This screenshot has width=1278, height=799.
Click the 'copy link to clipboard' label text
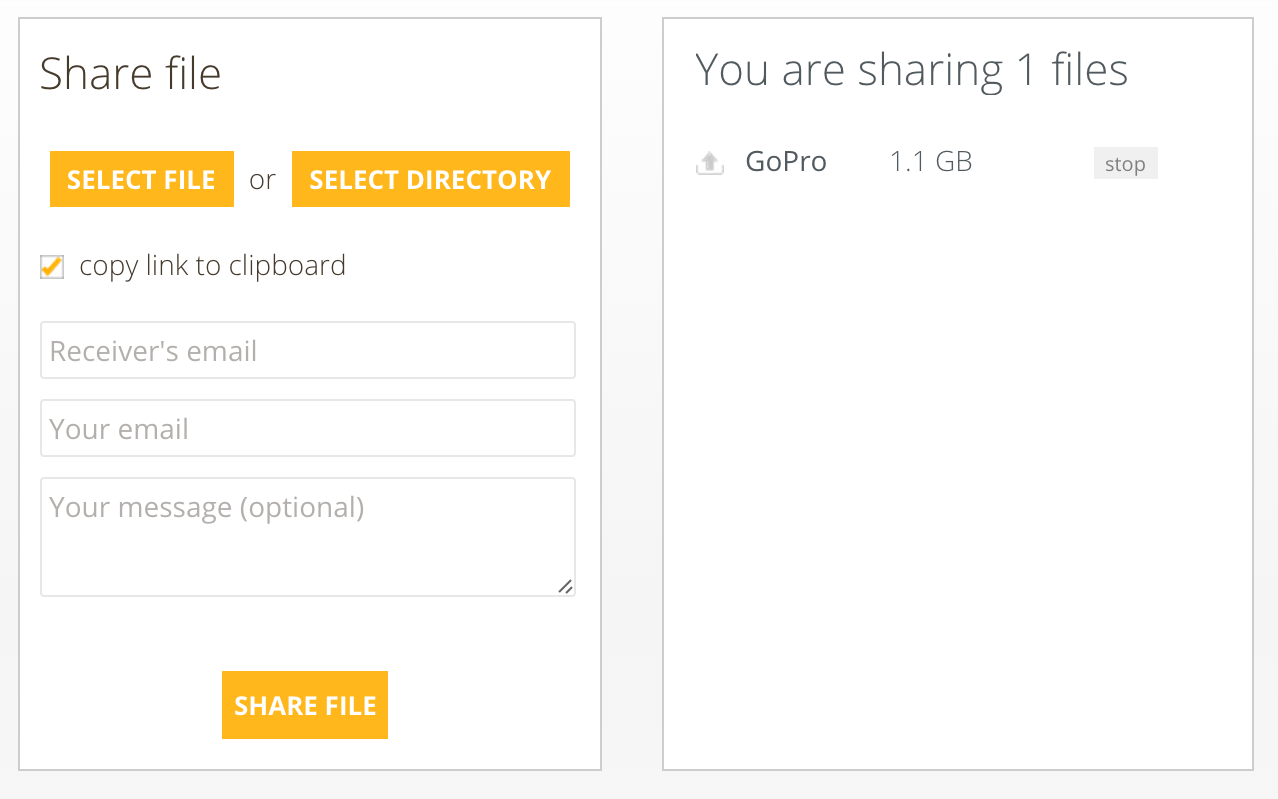(212, 266)
